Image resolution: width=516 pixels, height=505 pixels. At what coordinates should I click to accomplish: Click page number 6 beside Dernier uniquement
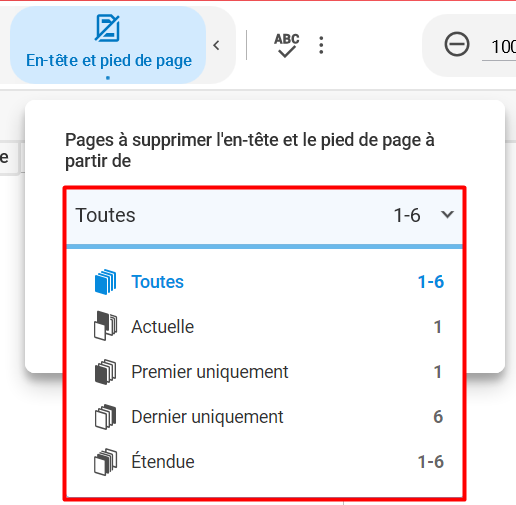(438, 417)
